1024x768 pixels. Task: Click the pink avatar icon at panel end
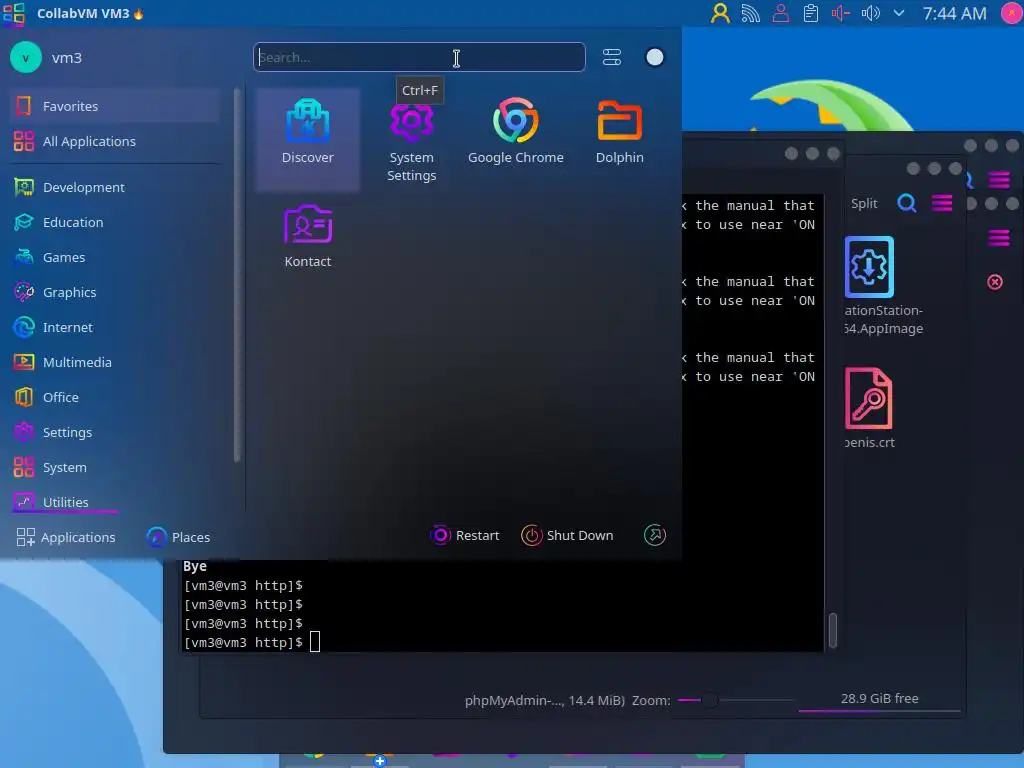click(1012, 13)
